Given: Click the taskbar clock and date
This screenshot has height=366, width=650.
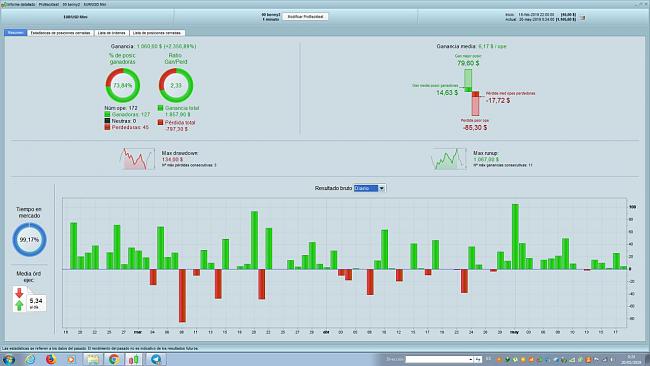Looking at the screenshot, I should pyautogui.click(x=631, y=359).
